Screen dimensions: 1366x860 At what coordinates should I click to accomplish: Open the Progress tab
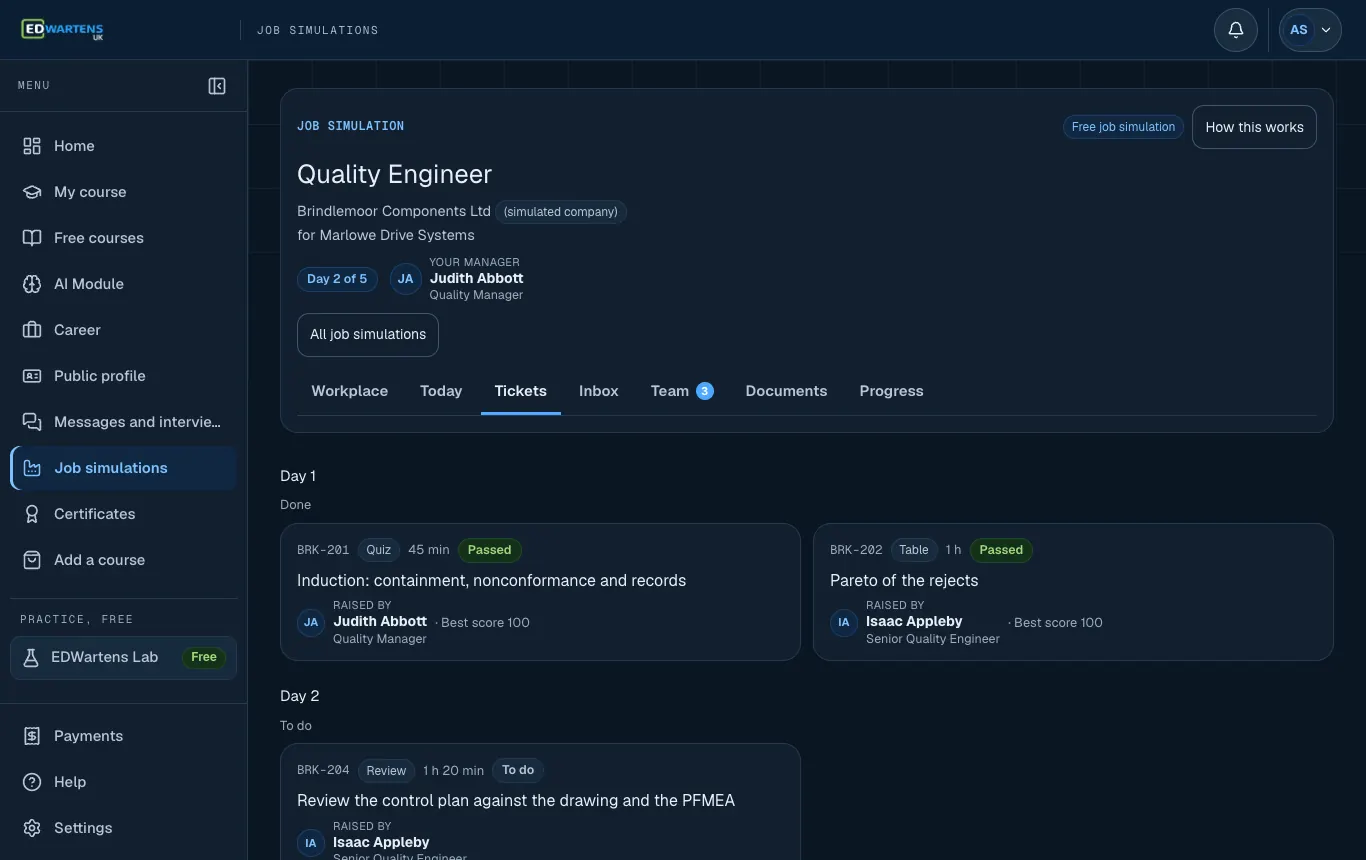coord(891,391)
